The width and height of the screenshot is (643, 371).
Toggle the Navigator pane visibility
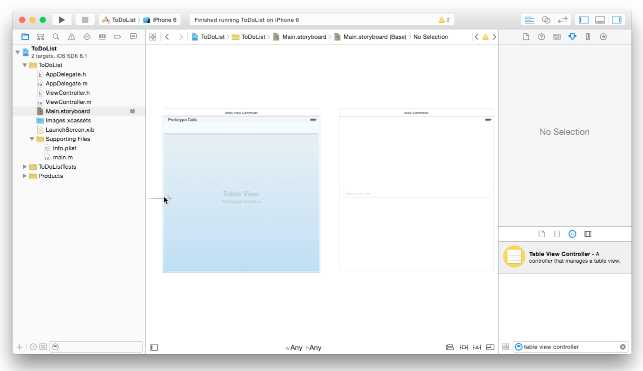click(x=584, y=20)
